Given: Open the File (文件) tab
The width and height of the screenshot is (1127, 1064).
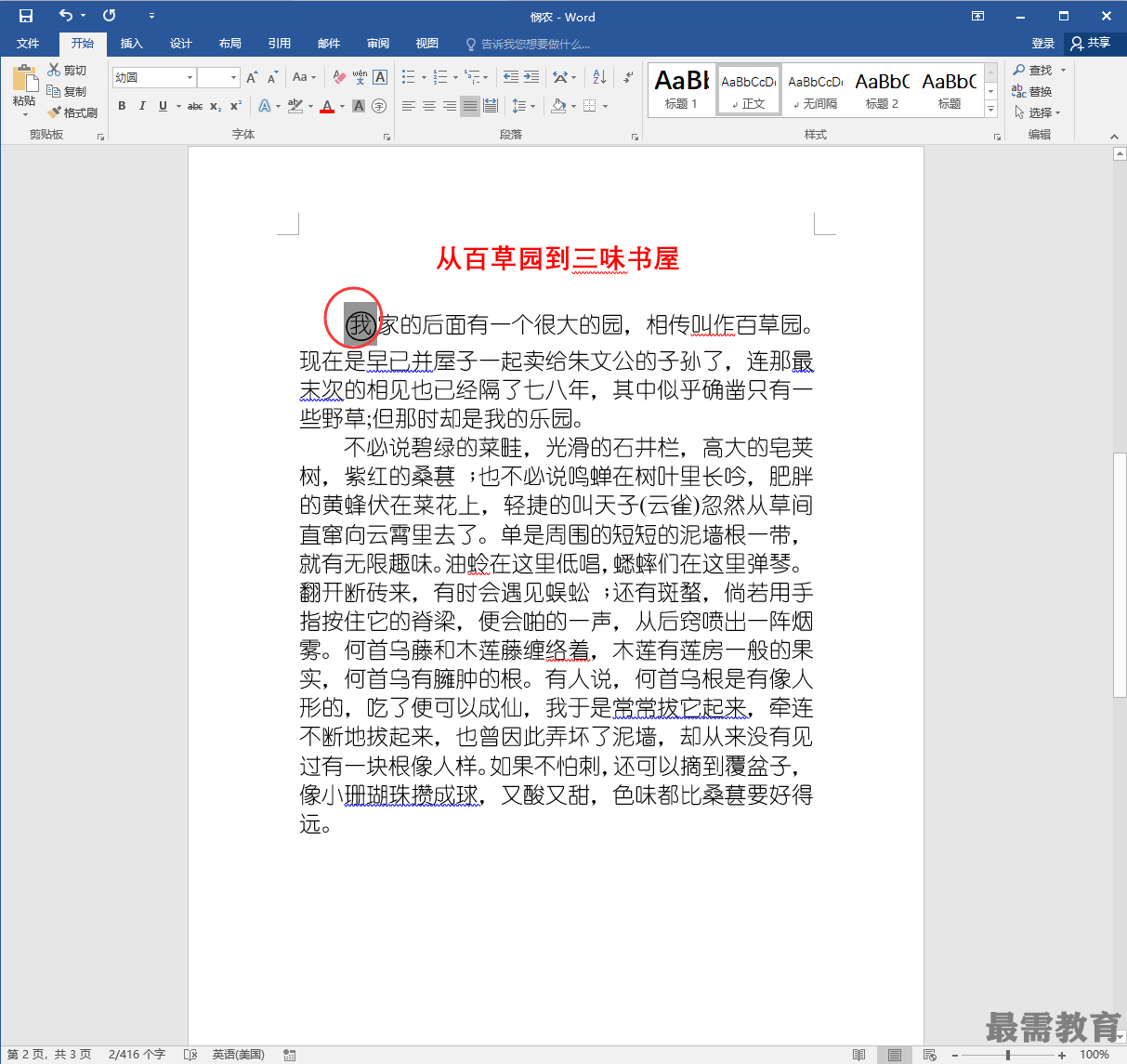Looking at the screenshot, I should (x=28, y=44).
